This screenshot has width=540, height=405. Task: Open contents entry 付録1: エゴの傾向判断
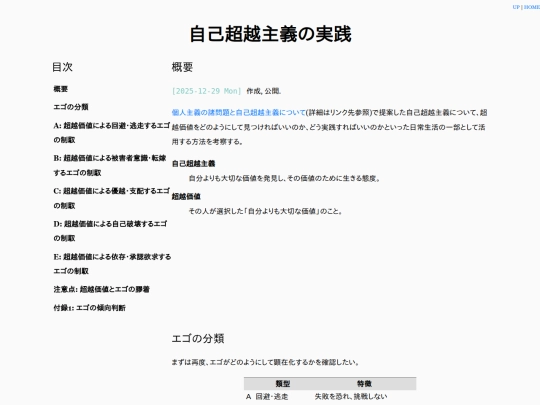[x=90, y=308]
